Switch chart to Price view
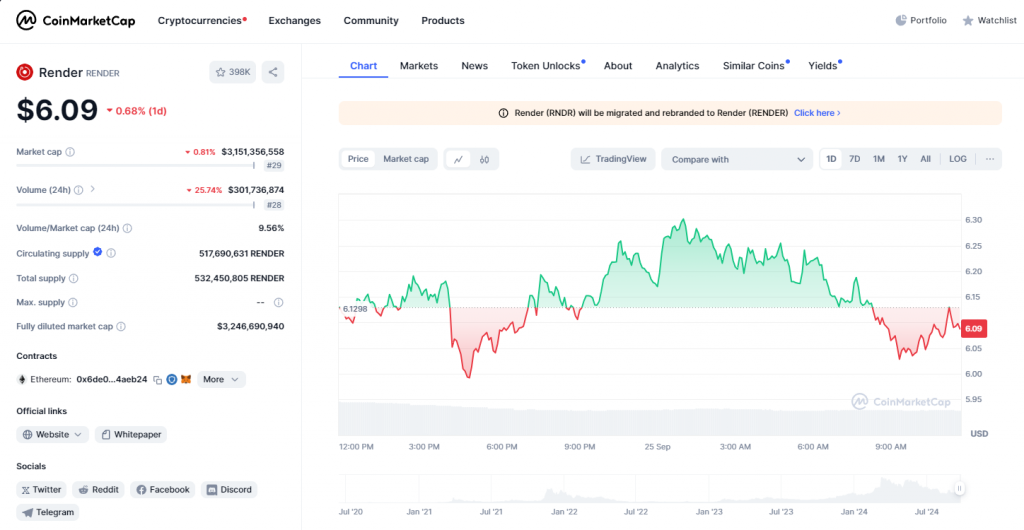 pyautogui.click(x=358, y=159)
